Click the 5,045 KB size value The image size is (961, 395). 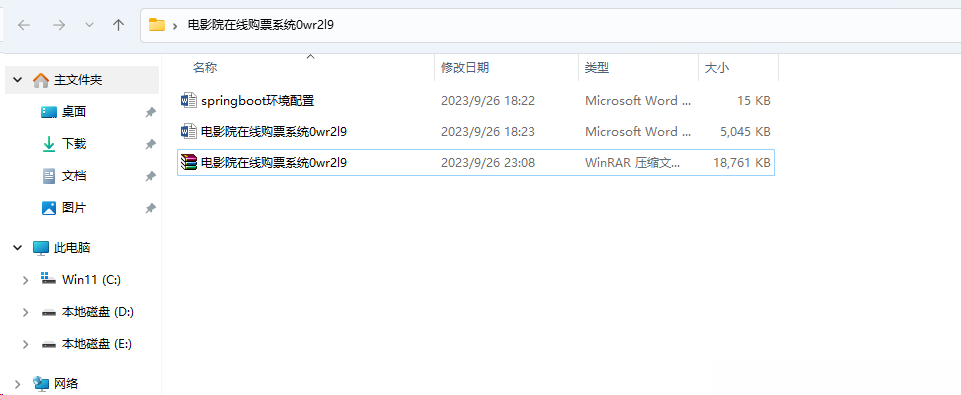pos(746,131)
